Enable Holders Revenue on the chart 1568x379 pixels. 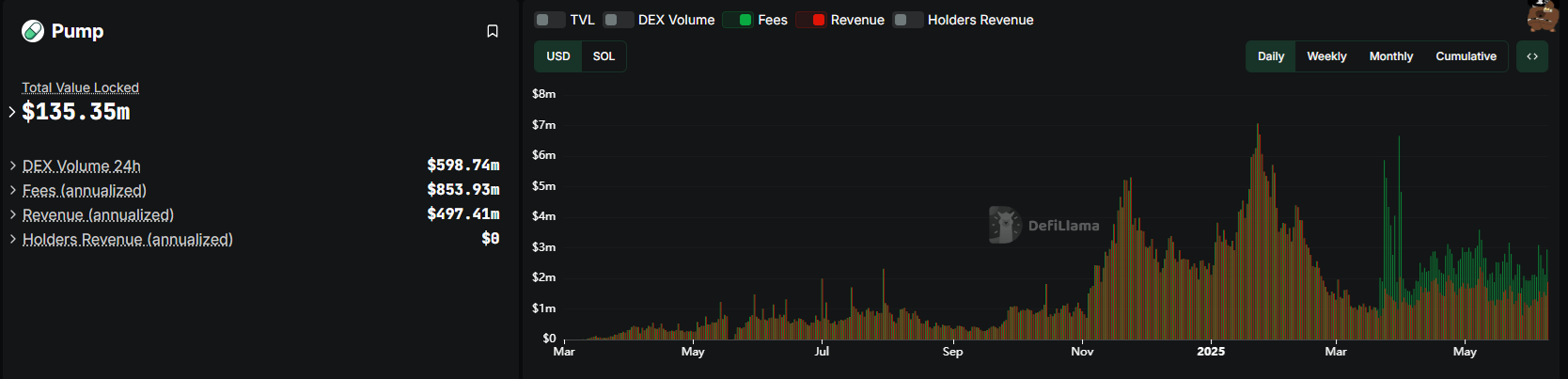coord(907,20)
